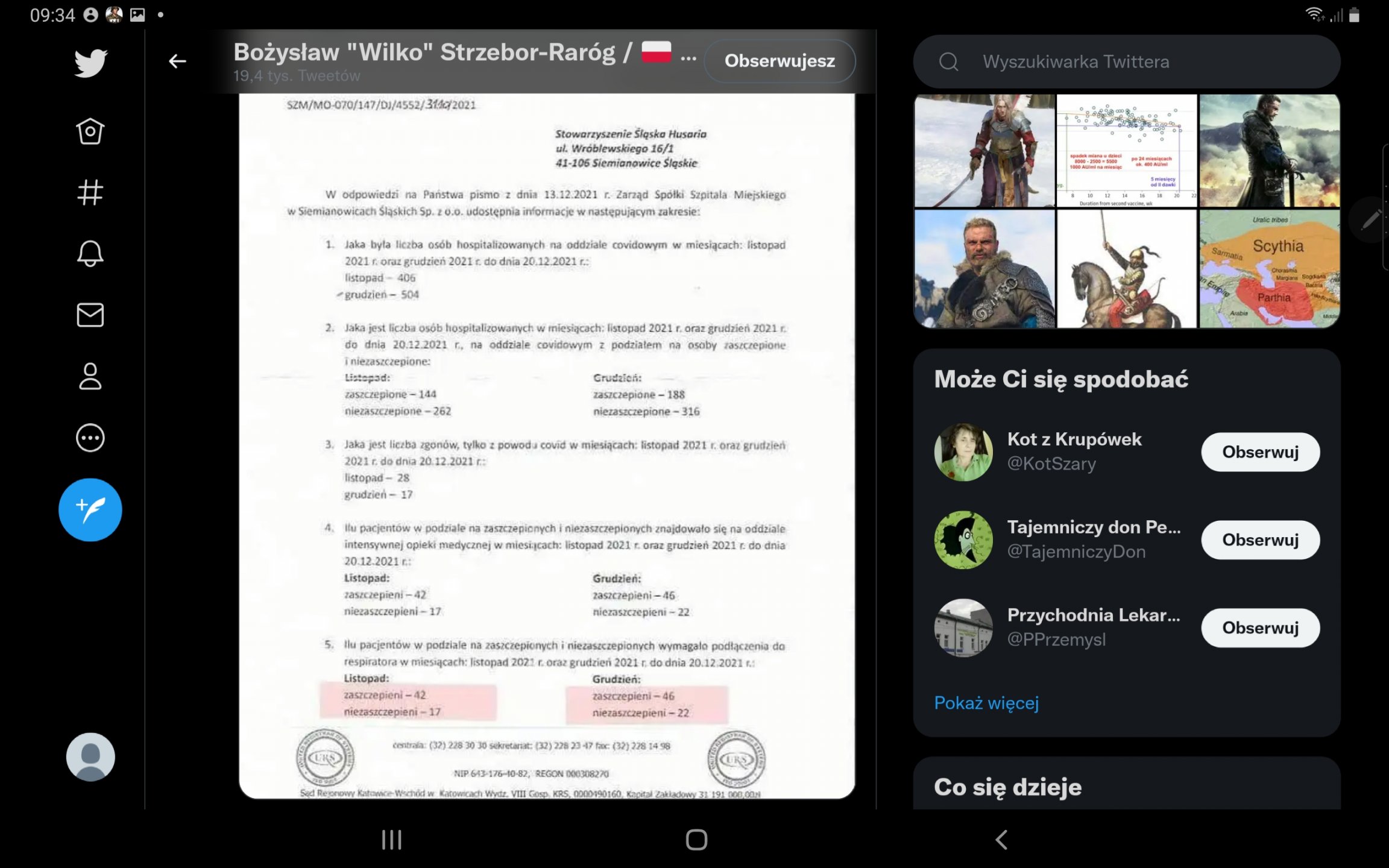1389x868 pixels.
Task: Open the Profile person icon
Action: (90, 377)
